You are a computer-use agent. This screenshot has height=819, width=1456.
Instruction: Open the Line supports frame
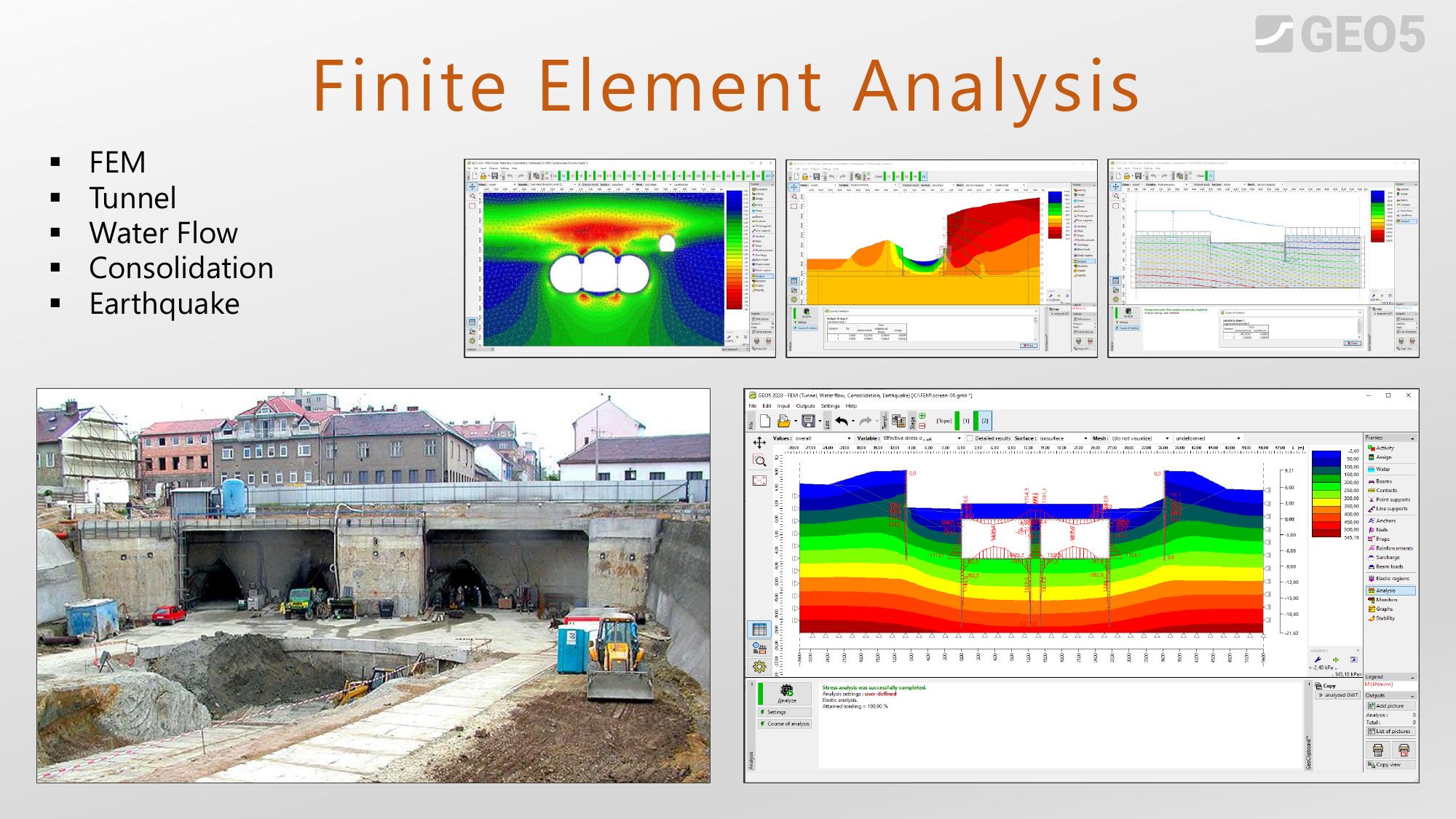[x=1390, y=509]
